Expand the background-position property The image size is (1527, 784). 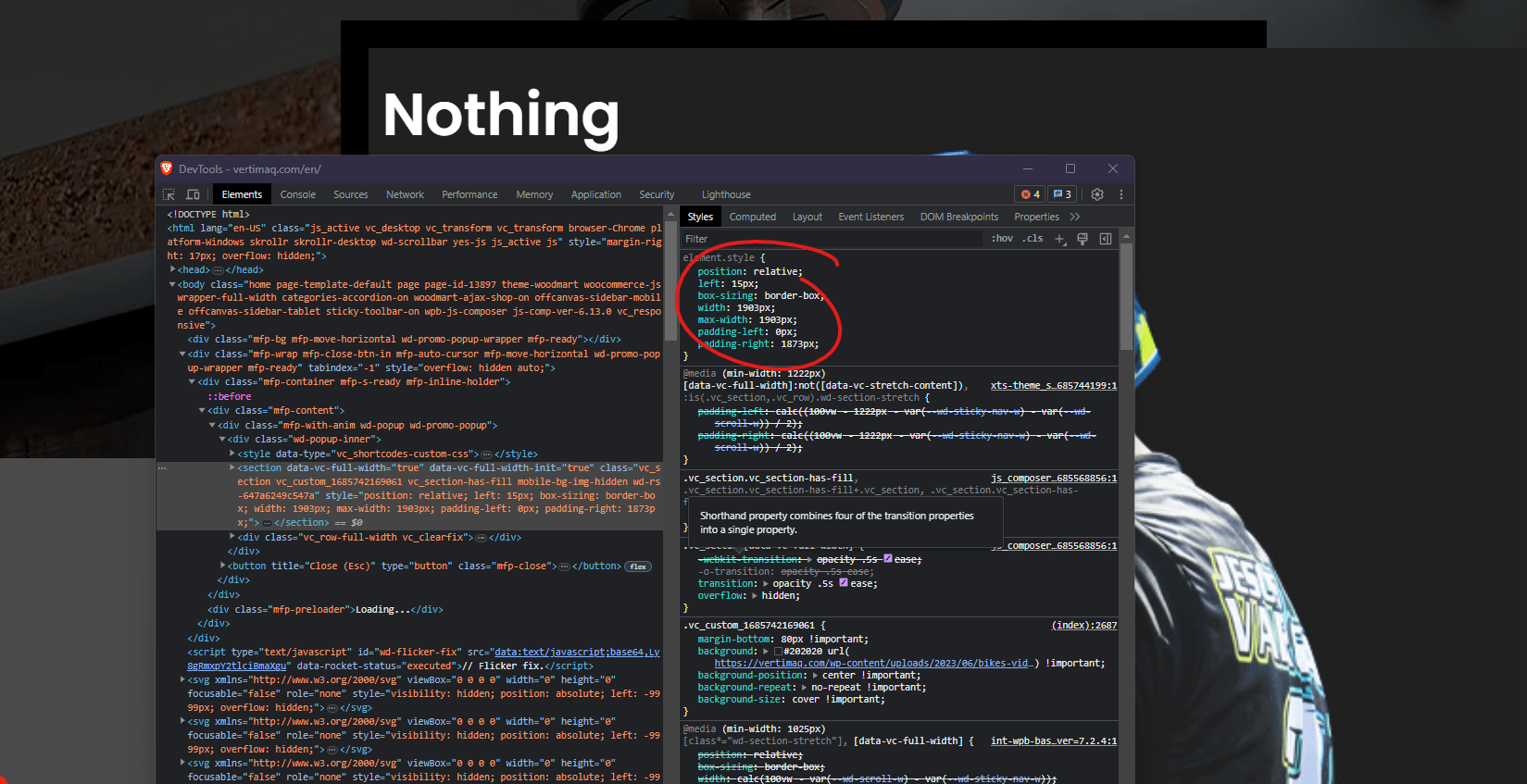point(814,675)
